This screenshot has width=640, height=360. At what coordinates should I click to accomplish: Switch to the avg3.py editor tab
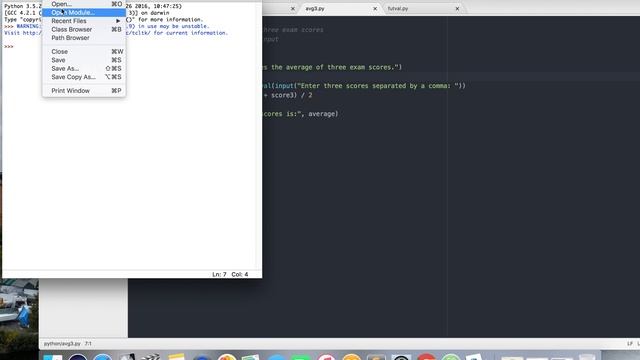click(x=315, y=8)
